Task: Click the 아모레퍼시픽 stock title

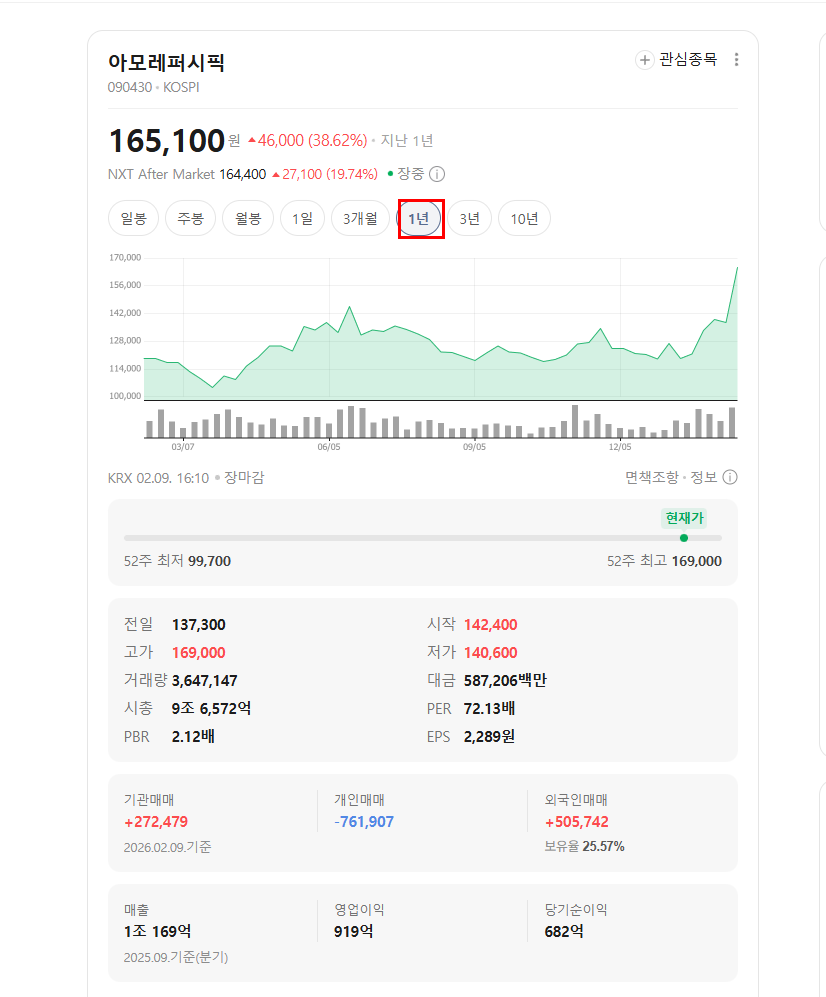Action: pos(166,62)
